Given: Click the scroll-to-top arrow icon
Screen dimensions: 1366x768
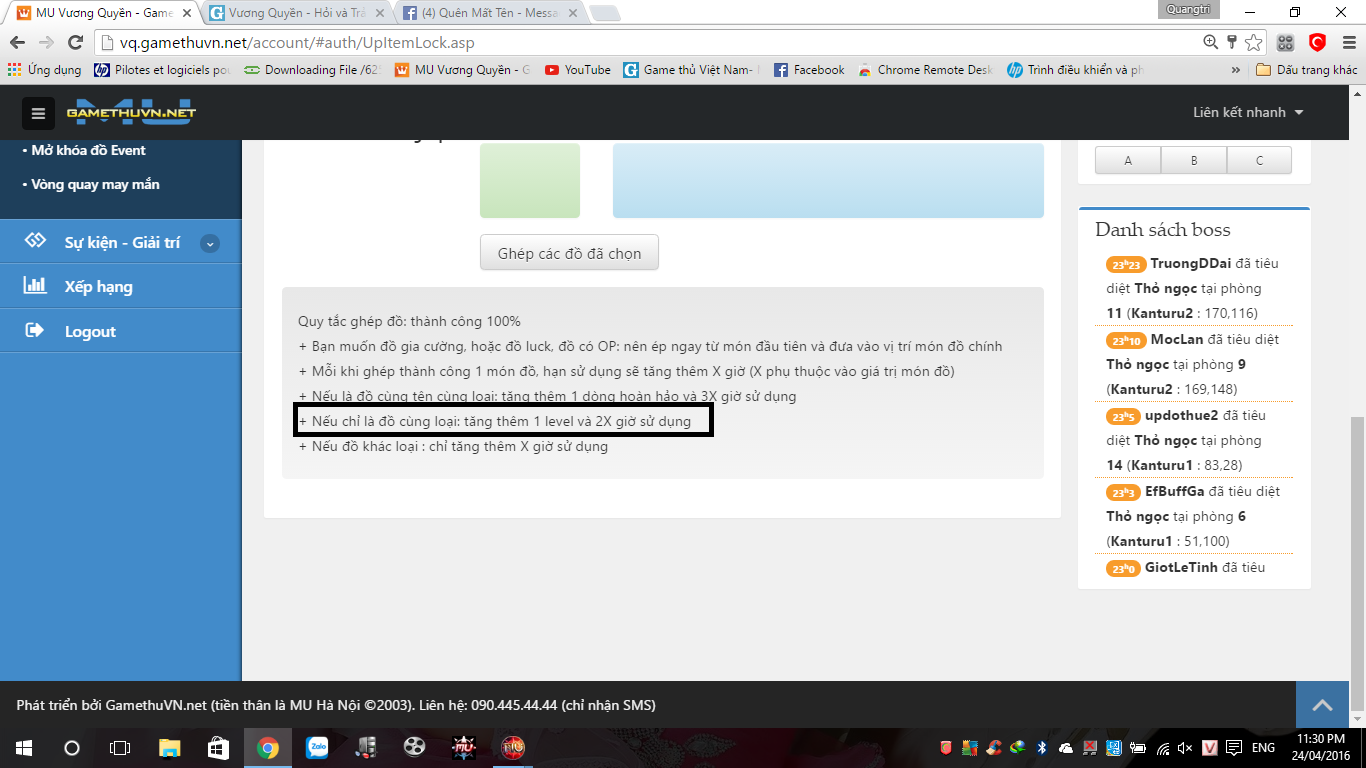Looking at the screenshot, I should tap(1322, 705).
